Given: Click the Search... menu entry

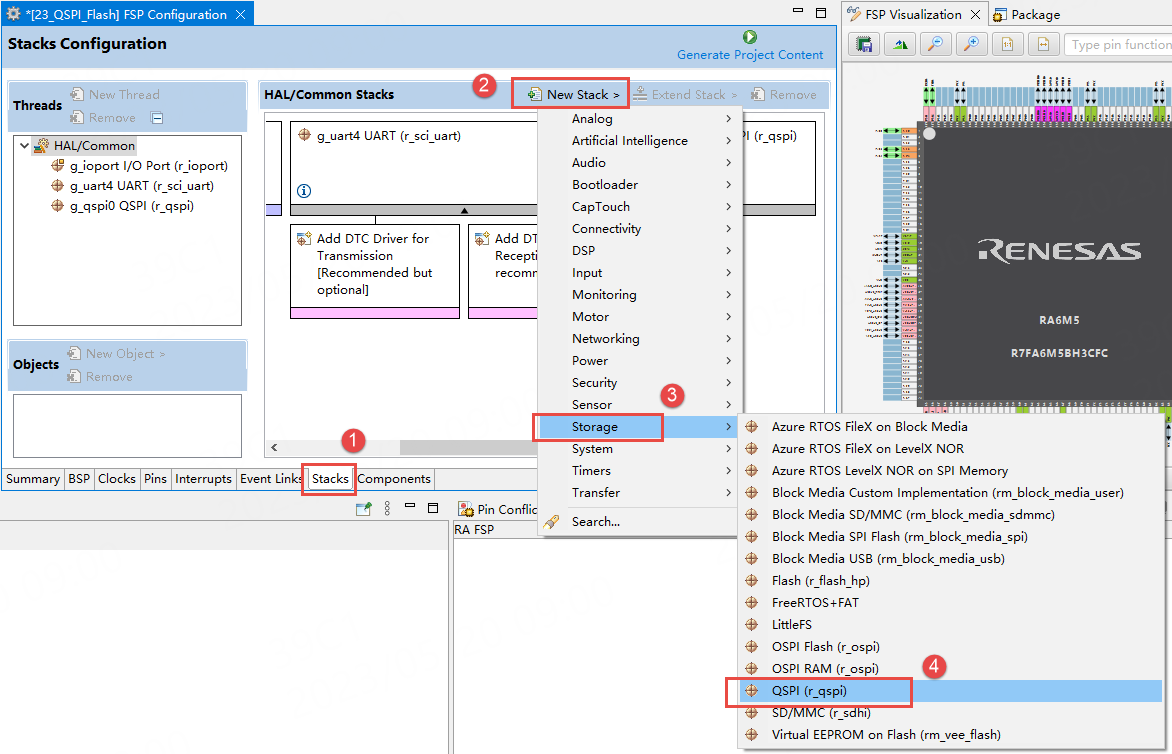Looking at the screenshot, I should pyautogui.click(x=595, y=521).
